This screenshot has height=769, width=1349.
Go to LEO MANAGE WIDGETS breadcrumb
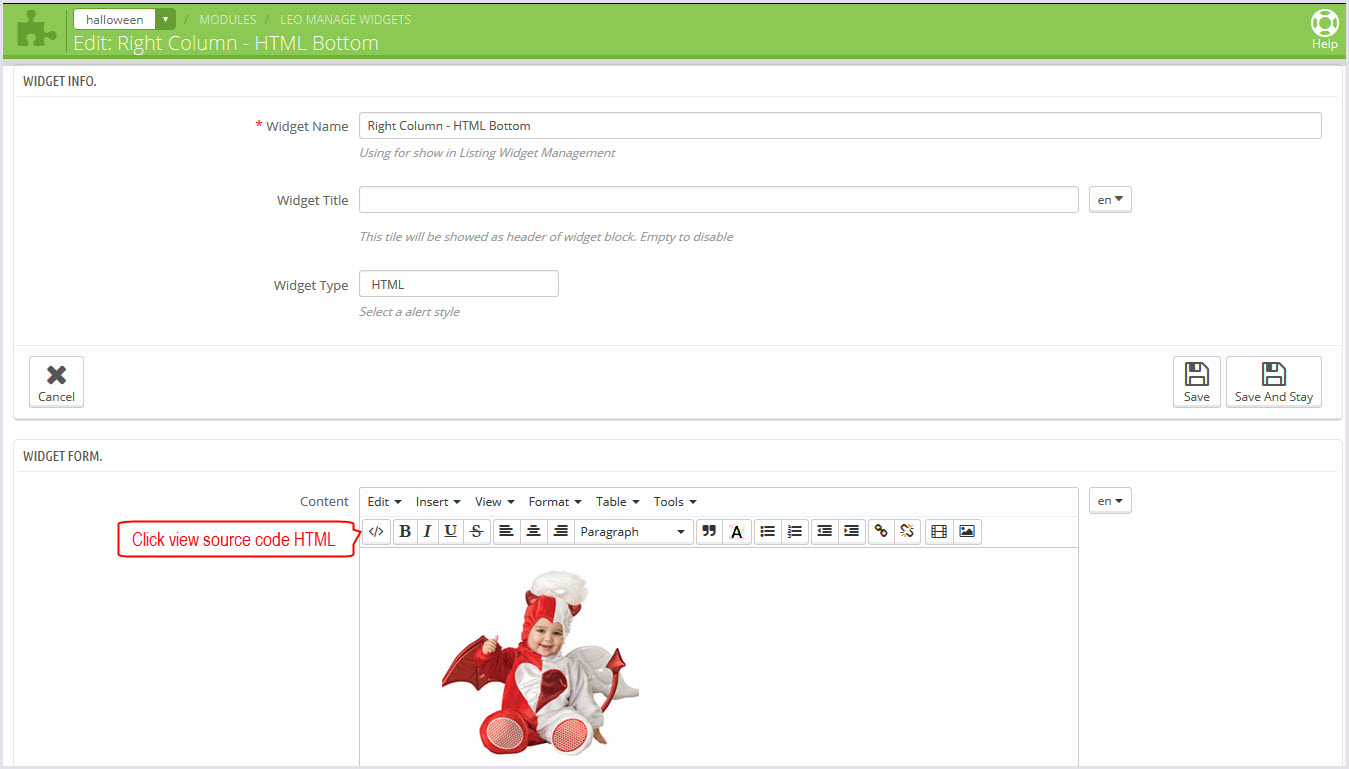[x=345, y=19]
